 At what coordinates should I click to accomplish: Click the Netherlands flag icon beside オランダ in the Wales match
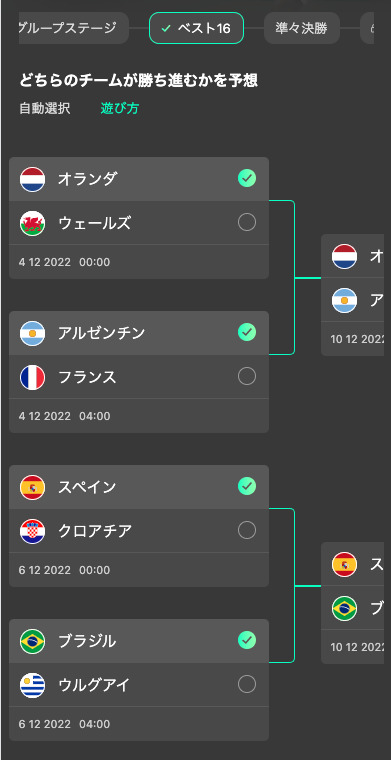(x=32, y=179)
